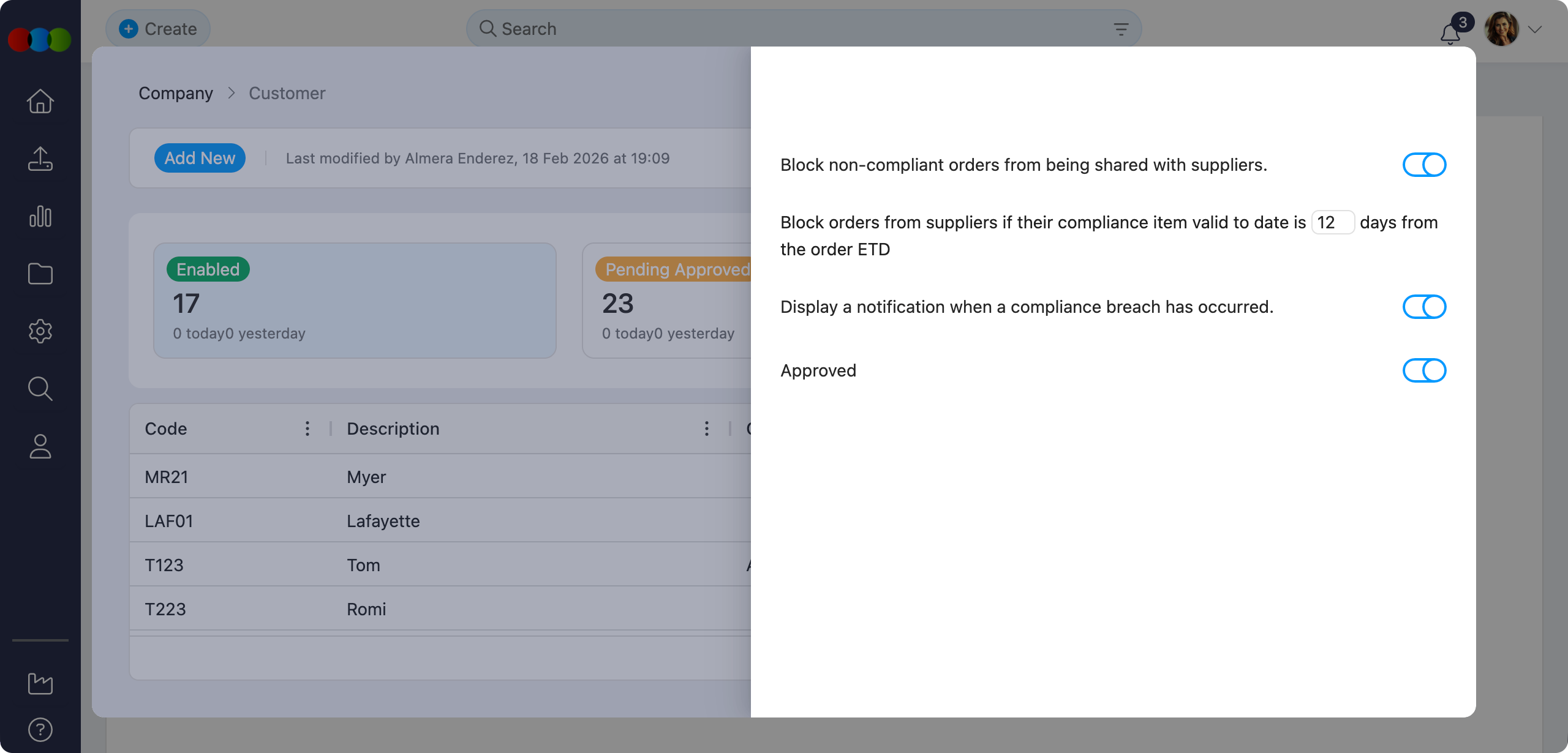The image size is (1568, 753).
Task: Click the Add New button
Action: (x=200, y=158)
